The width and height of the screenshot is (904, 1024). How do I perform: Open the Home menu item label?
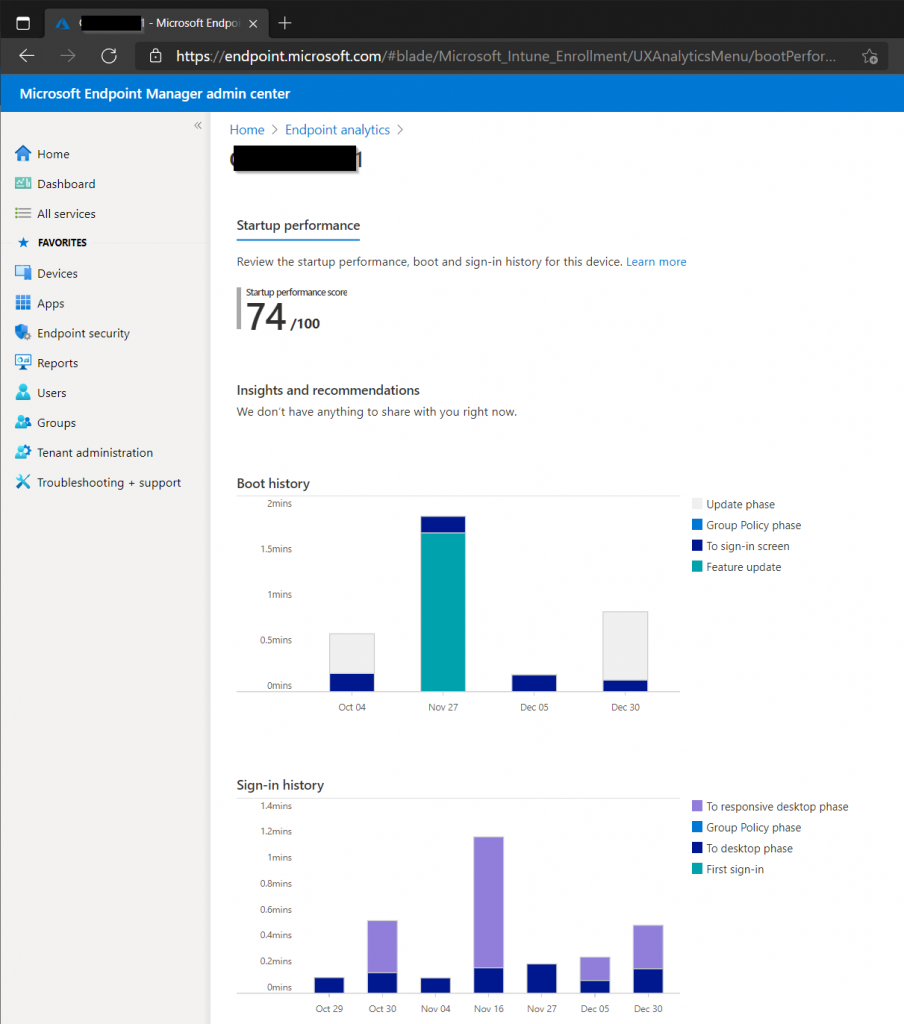click(53, 154)
